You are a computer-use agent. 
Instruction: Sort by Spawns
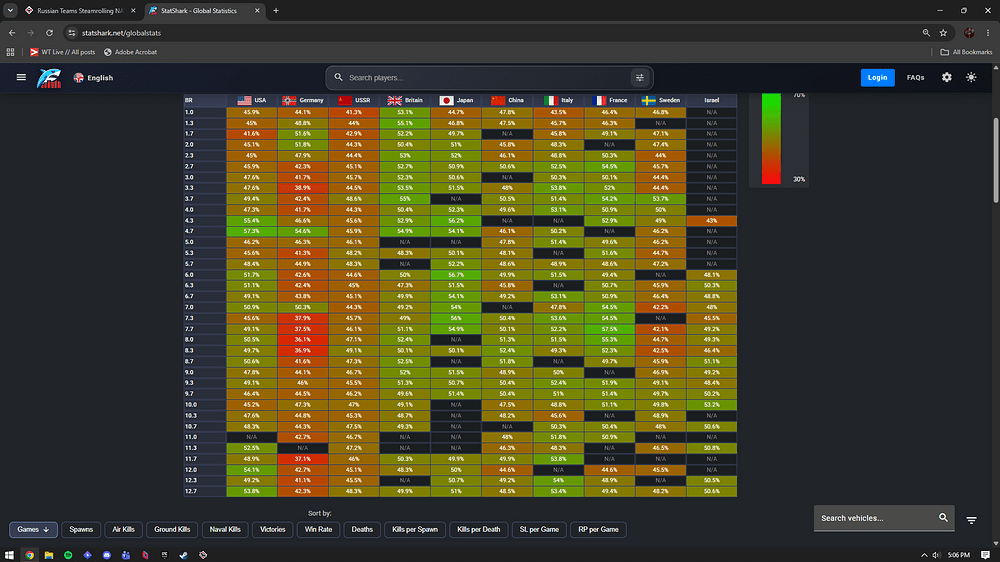point(81,529)
